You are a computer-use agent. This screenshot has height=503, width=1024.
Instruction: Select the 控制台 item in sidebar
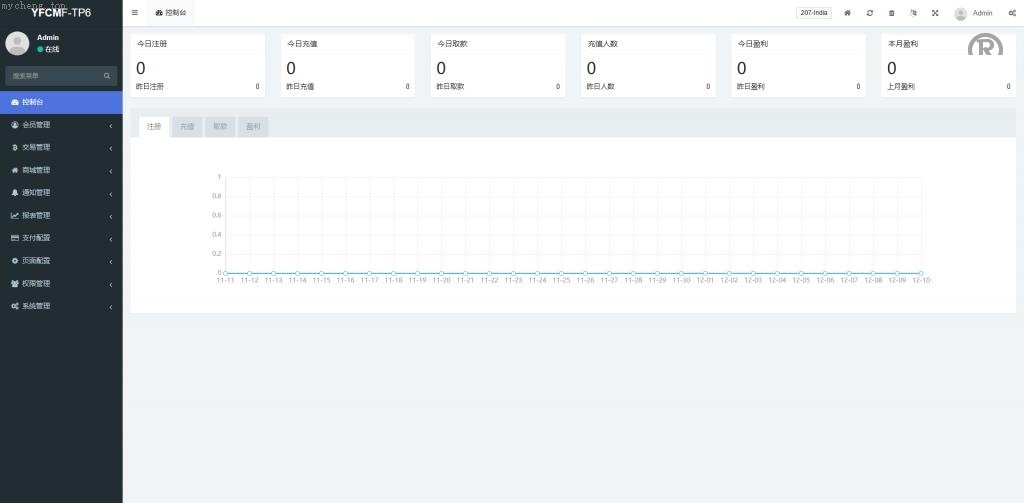pos(60,102)
